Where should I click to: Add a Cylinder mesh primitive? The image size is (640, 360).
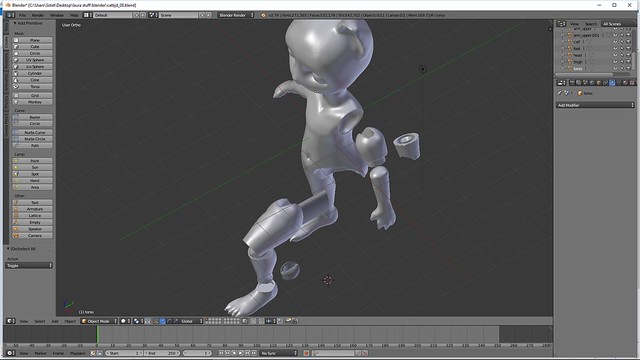click(x=32, y=73)
